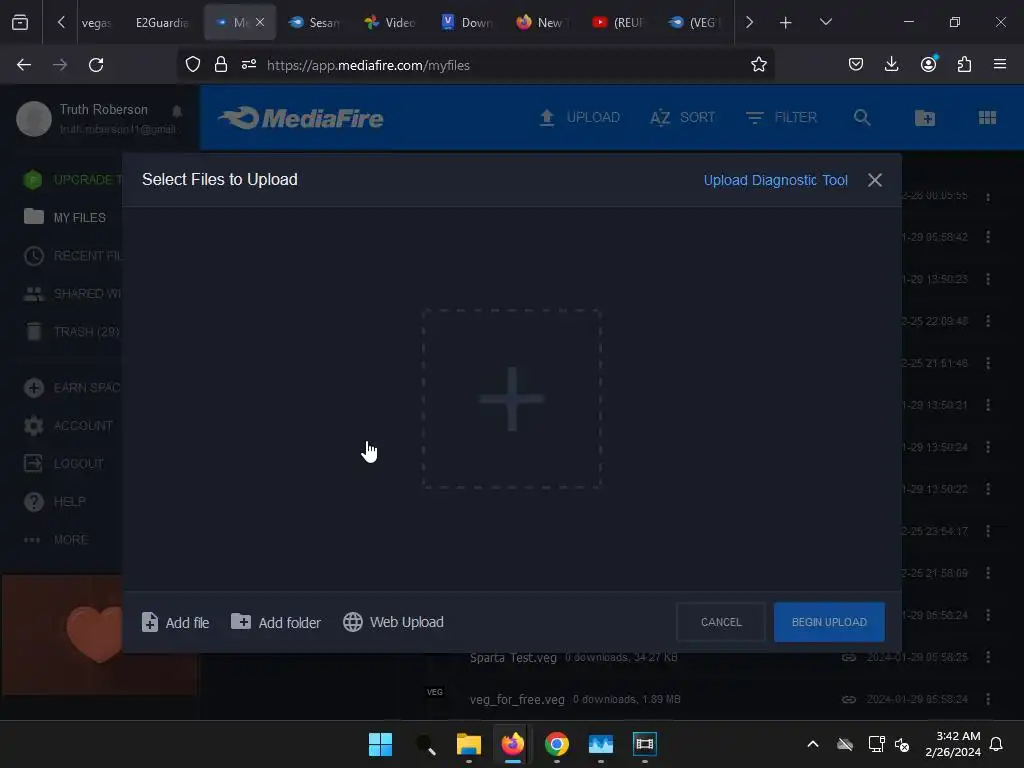The height and width of the screenshot is (768, 1024).
Task: Open HELP in sidebar
Action: pos(55,502)
